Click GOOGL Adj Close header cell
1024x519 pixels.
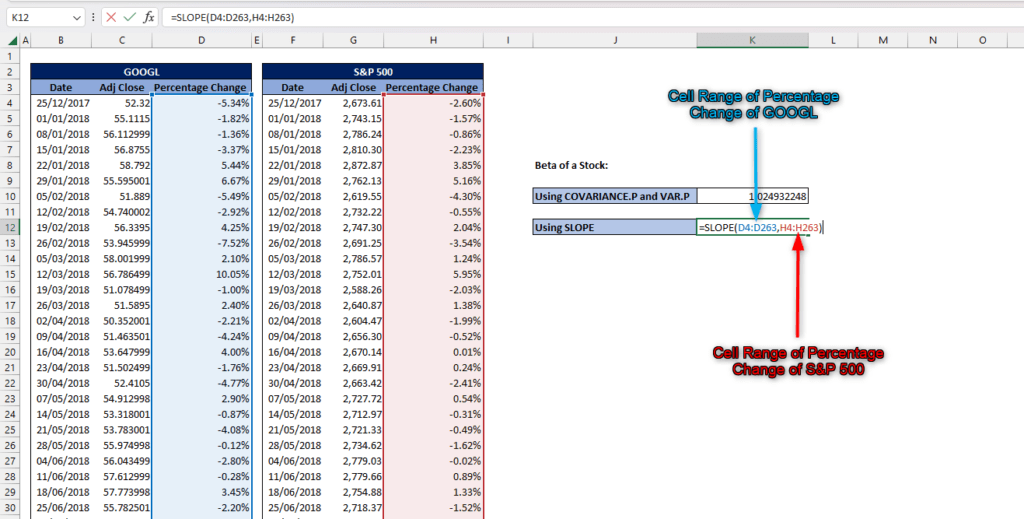pyautogui.click(x=121, y=87)
